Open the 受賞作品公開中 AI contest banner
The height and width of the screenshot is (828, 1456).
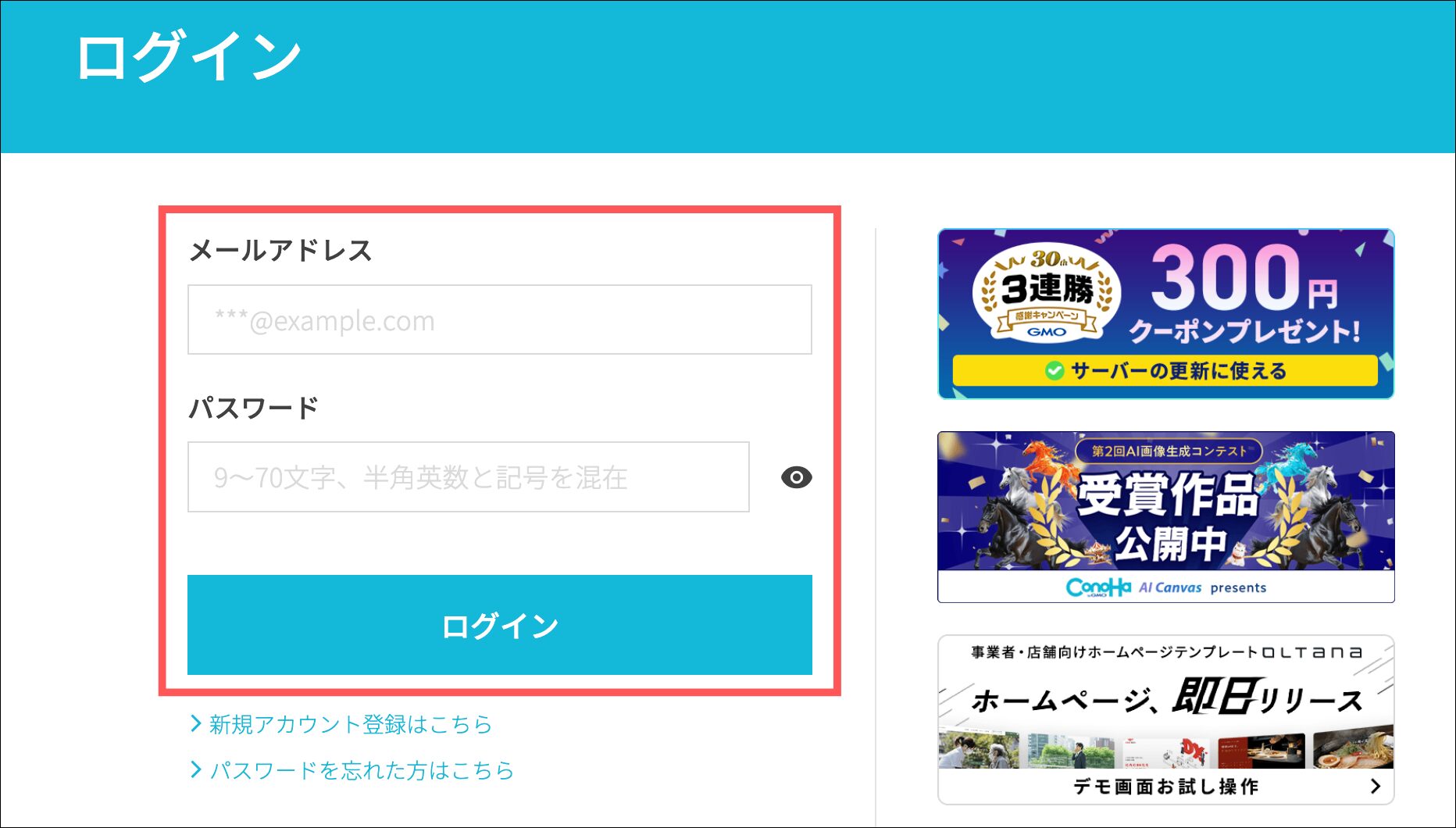click(x=1165, y=517)
